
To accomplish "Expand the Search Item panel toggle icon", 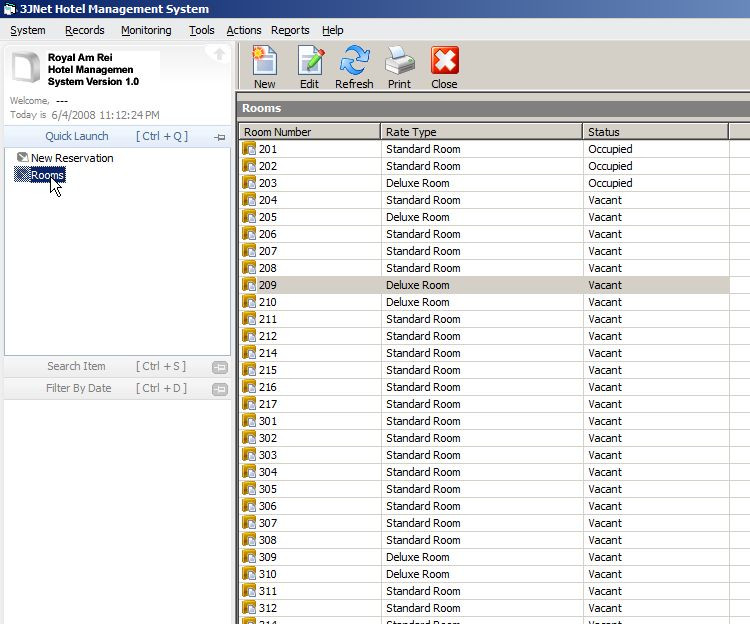I will 220,367.
